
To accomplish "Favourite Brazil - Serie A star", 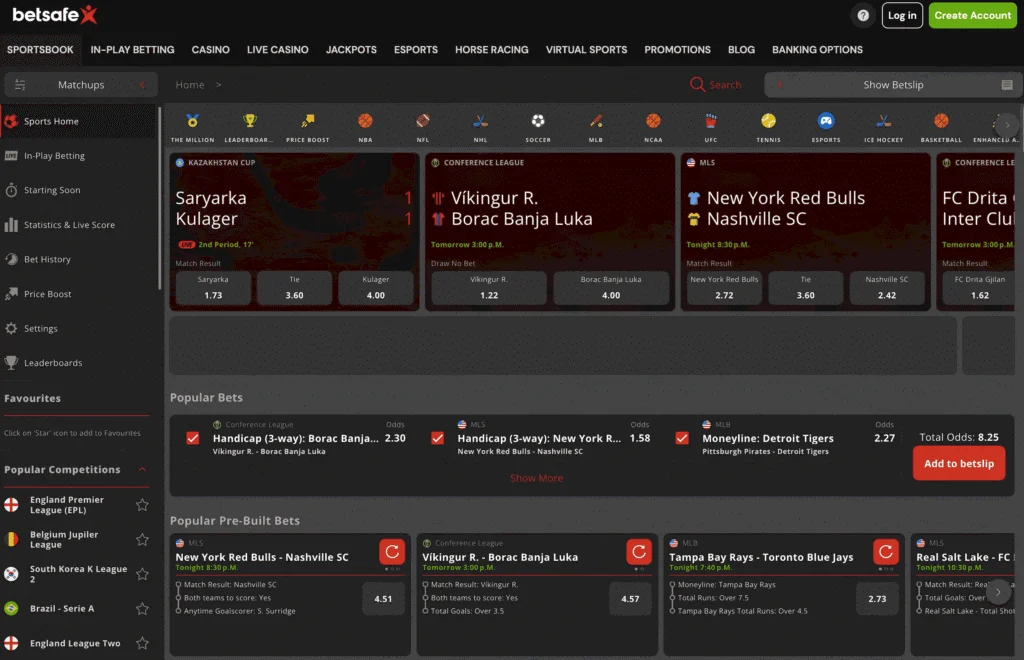I will pos(142,609).
